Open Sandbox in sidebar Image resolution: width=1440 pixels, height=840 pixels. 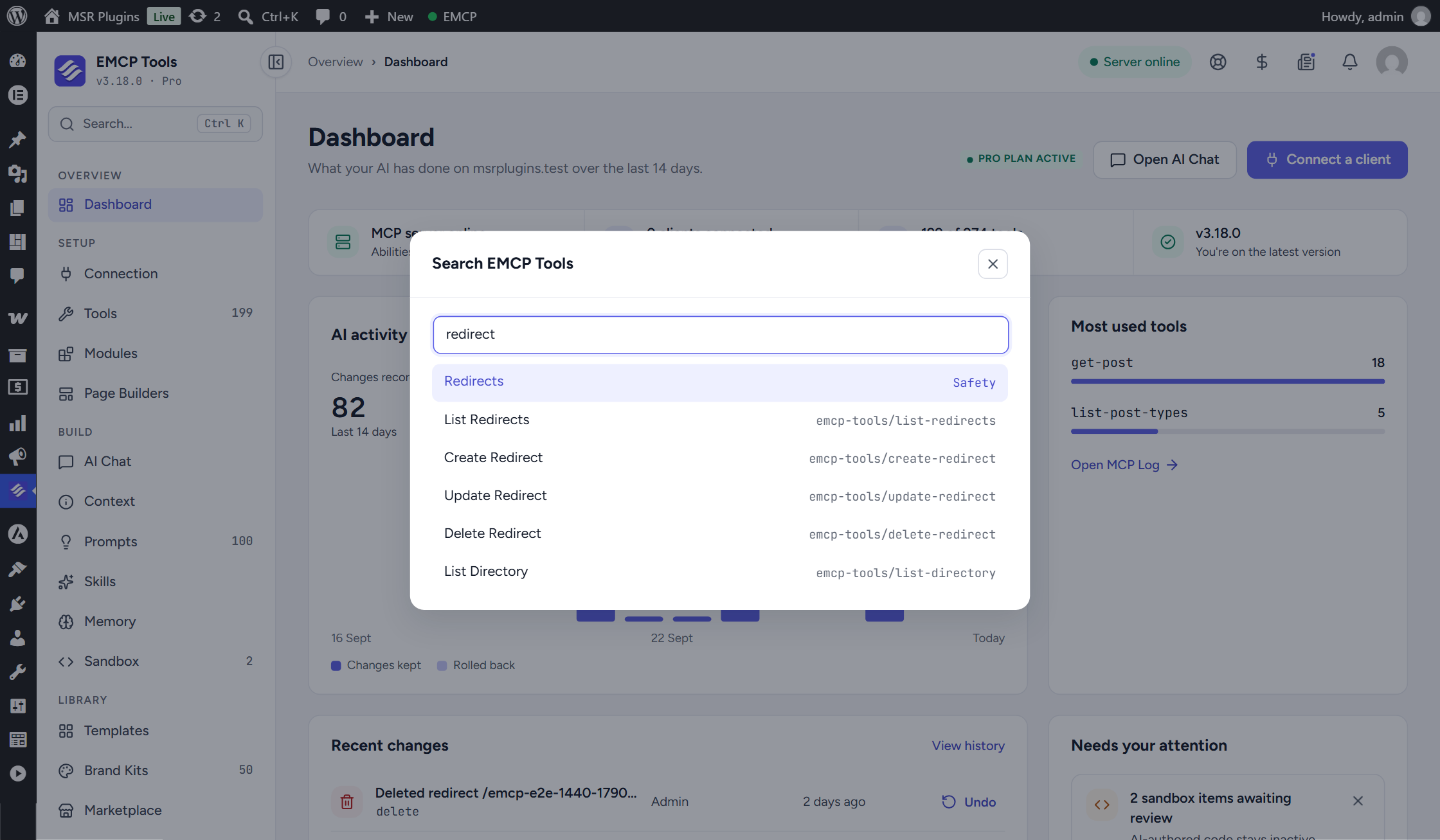click(156, 661)
